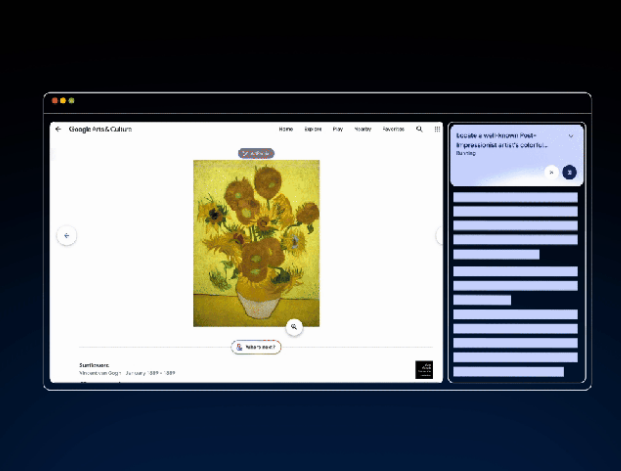This screenshot has width=621, height=471.
Task: Click the pill button above the painting
Action: coord(256,153)
